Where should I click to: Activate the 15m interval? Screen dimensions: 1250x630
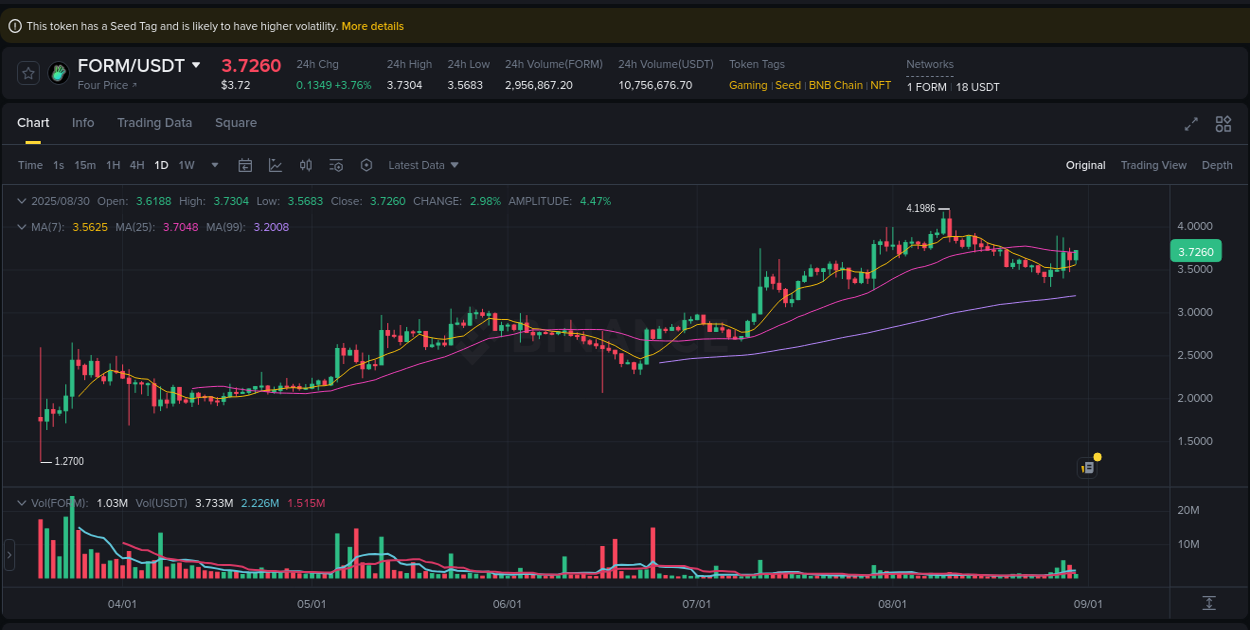click(x=85, y=165)
